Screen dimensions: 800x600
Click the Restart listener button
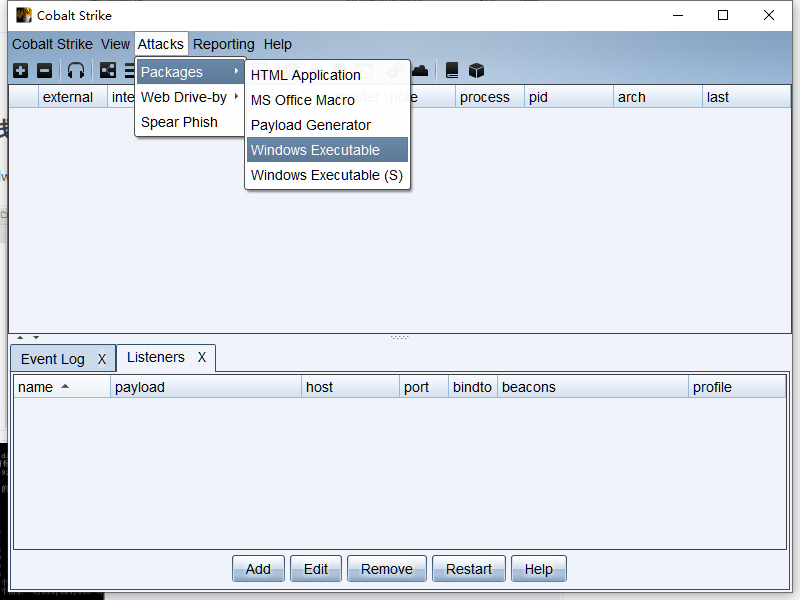tap(469, 569)
